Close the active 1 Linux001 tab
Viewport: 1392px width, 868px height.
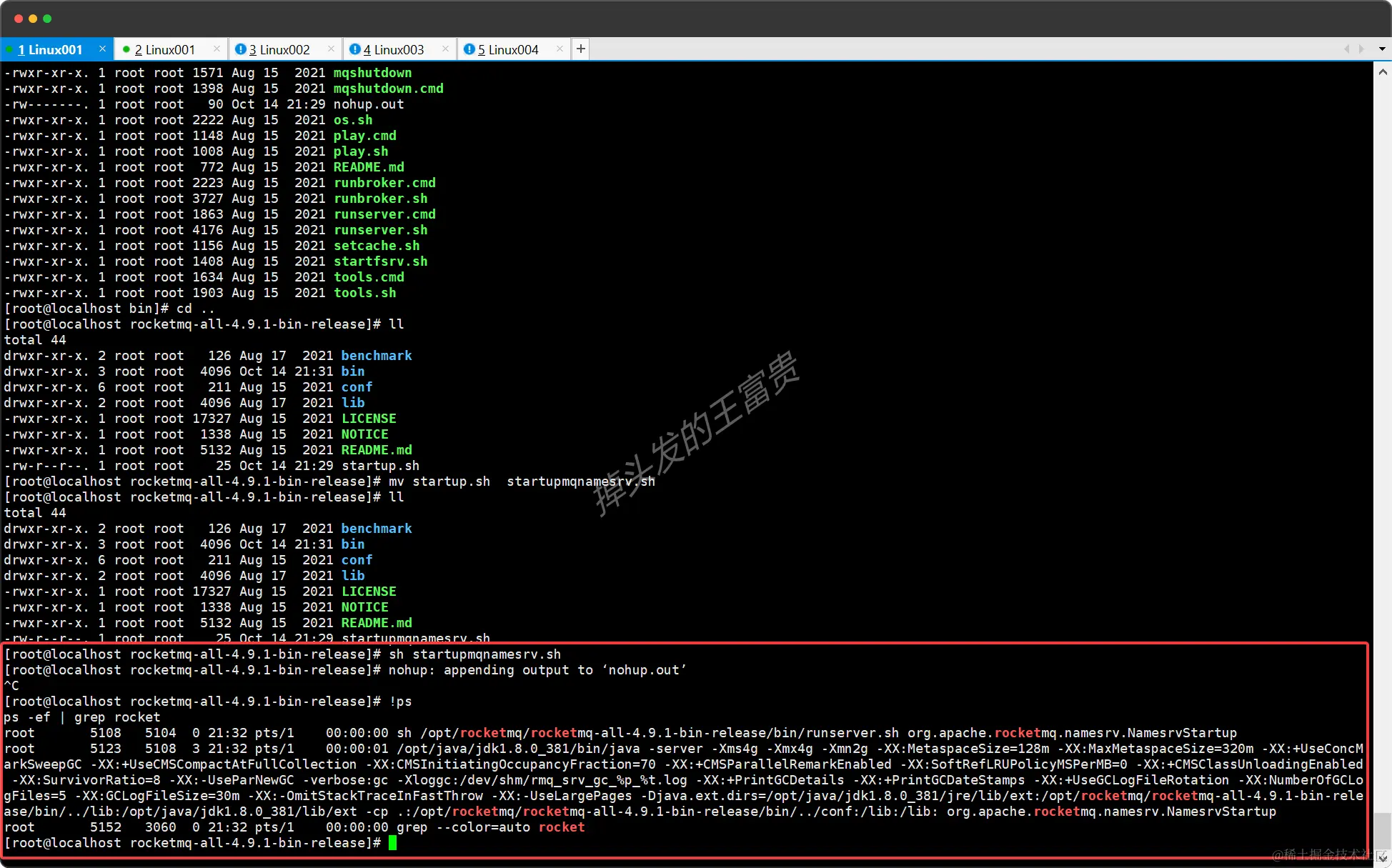(102, 49)
